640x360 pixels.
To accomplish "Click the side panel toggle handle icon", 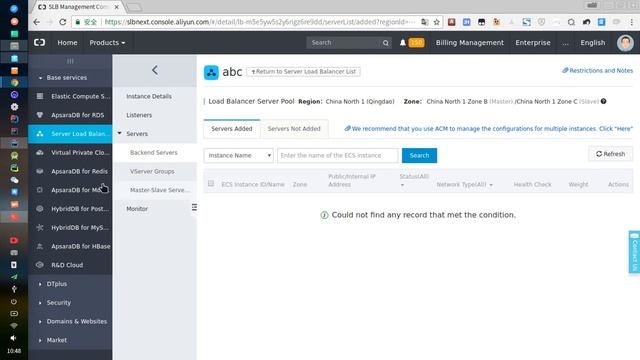I will click(x=194, y=207).
